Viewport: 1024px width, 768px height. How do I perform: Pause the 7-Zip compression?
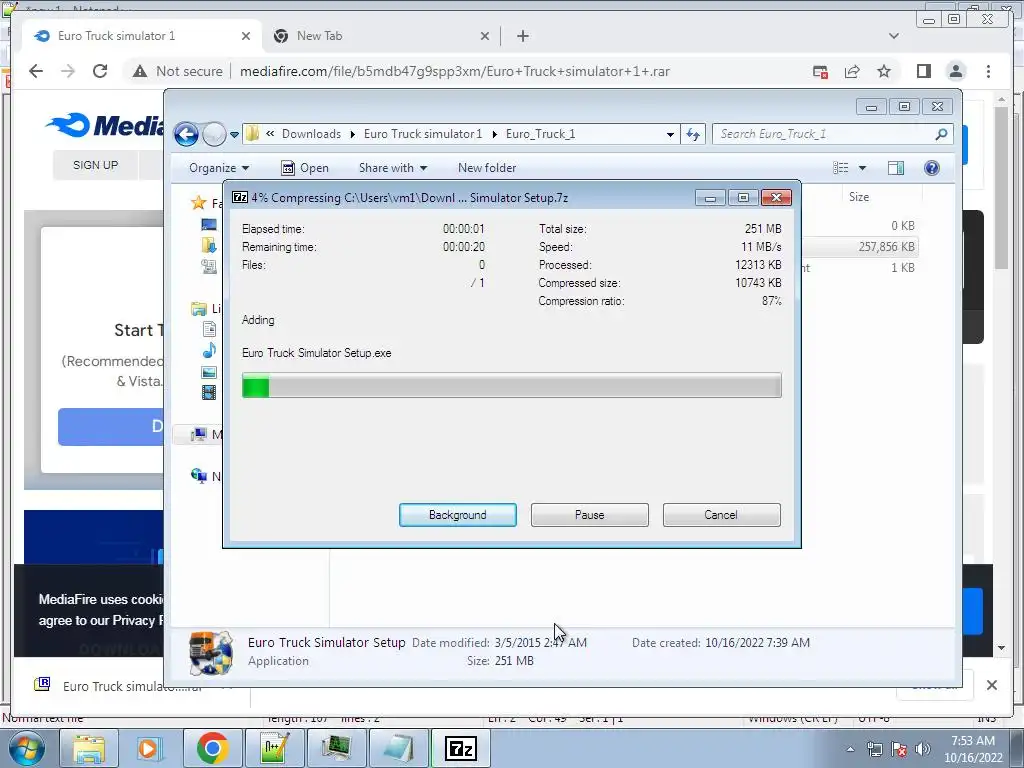[589, 515]
